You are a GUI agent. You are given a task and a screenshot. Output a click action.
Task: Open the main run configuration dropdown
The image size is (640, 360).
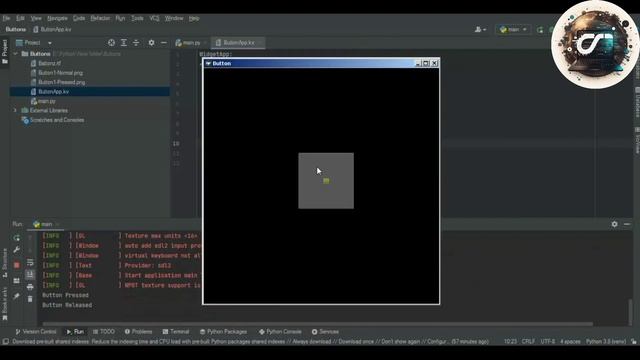pos(513,29)
